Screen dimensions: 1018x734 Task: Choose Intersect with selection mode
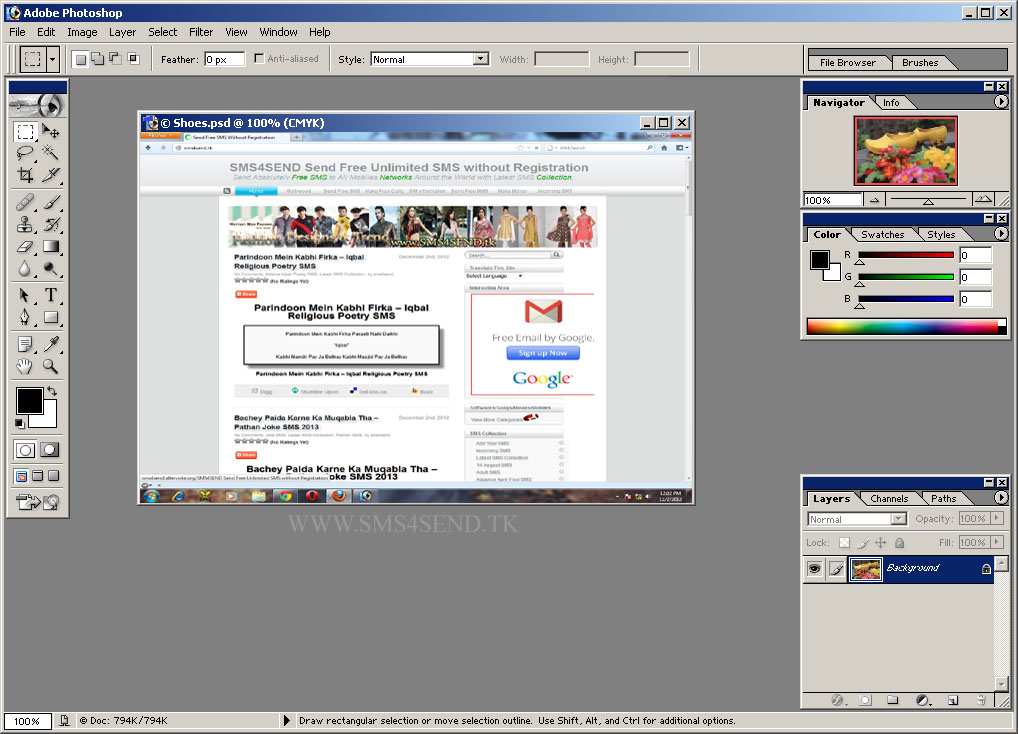133,59
